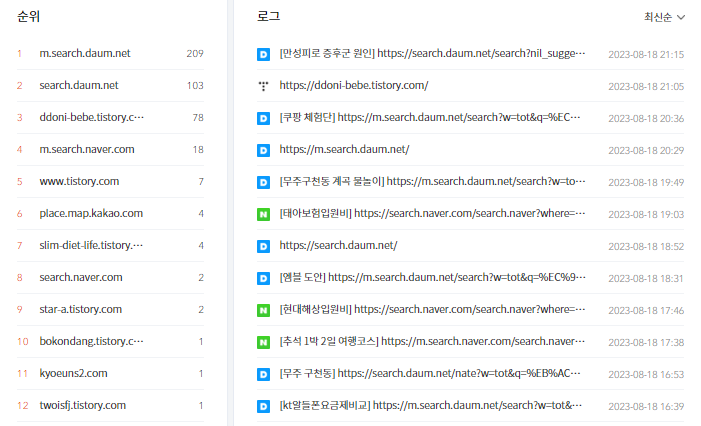Open the 추석 1박 2일 여행코스 log link
The height and width of the screenshot is (426, 701).
(x=432, y=341)
